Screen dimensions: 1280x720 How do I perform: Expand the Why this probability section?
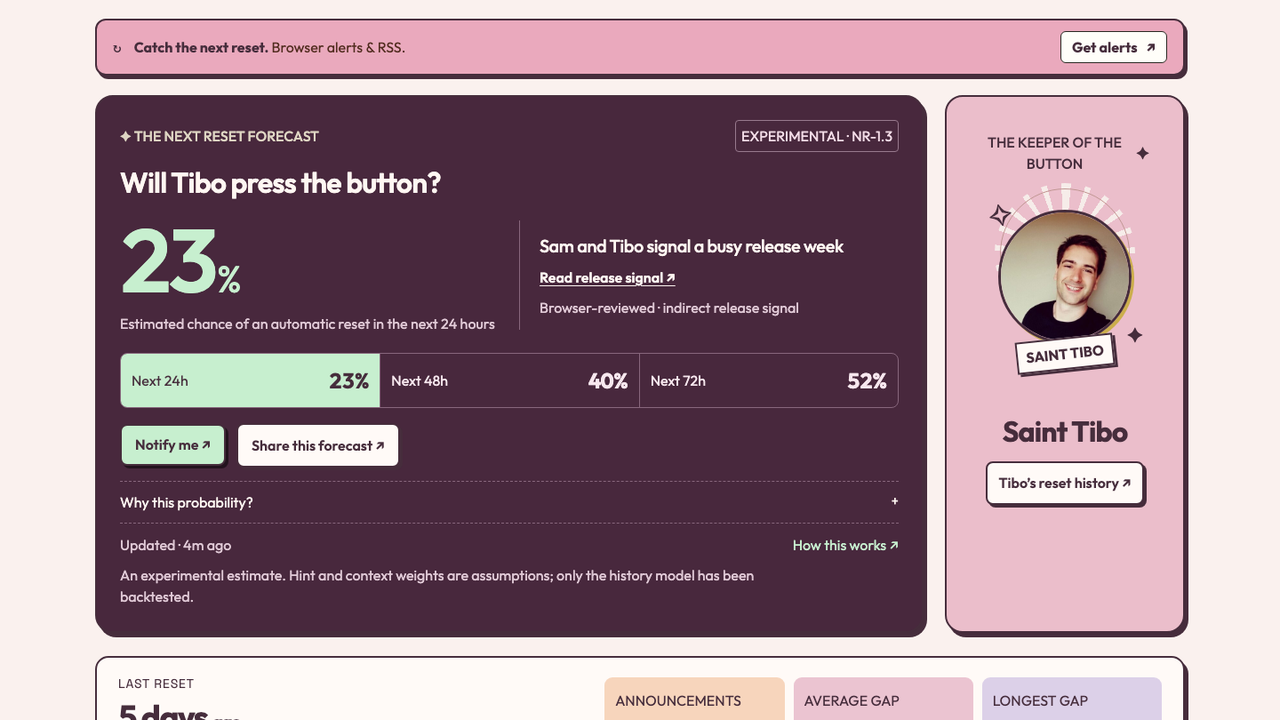pos(509,502)
